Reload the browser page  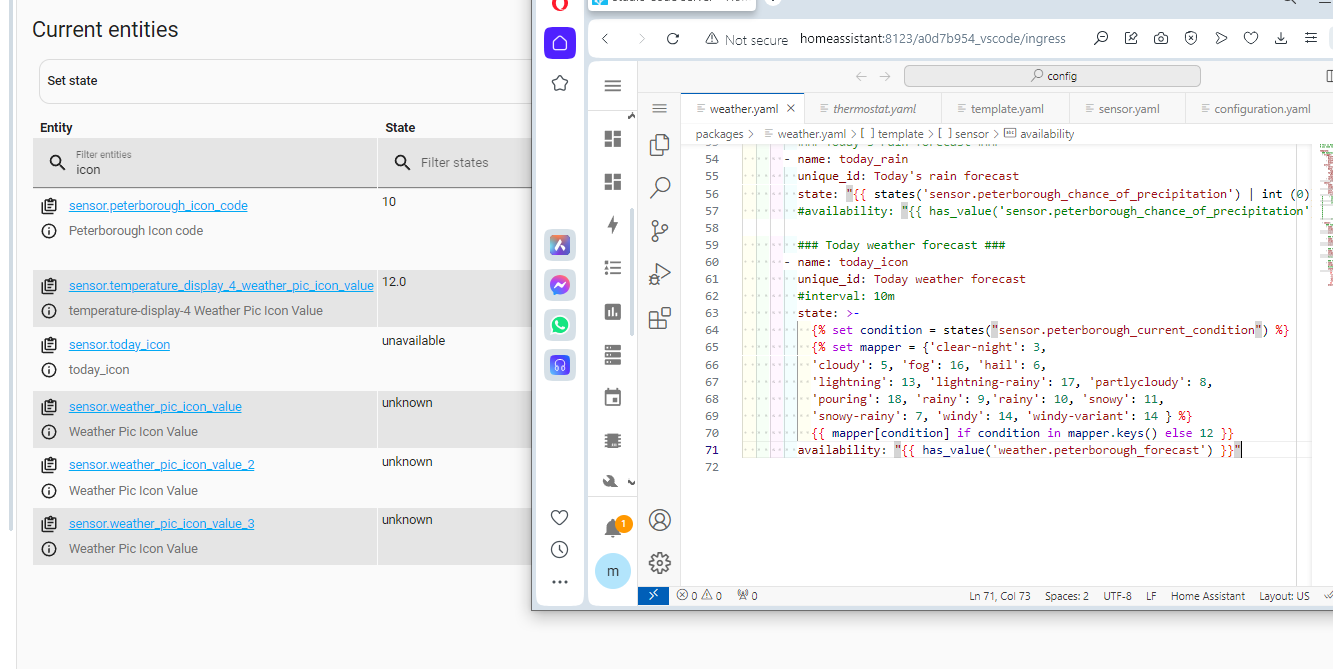(x=673, y=39)
